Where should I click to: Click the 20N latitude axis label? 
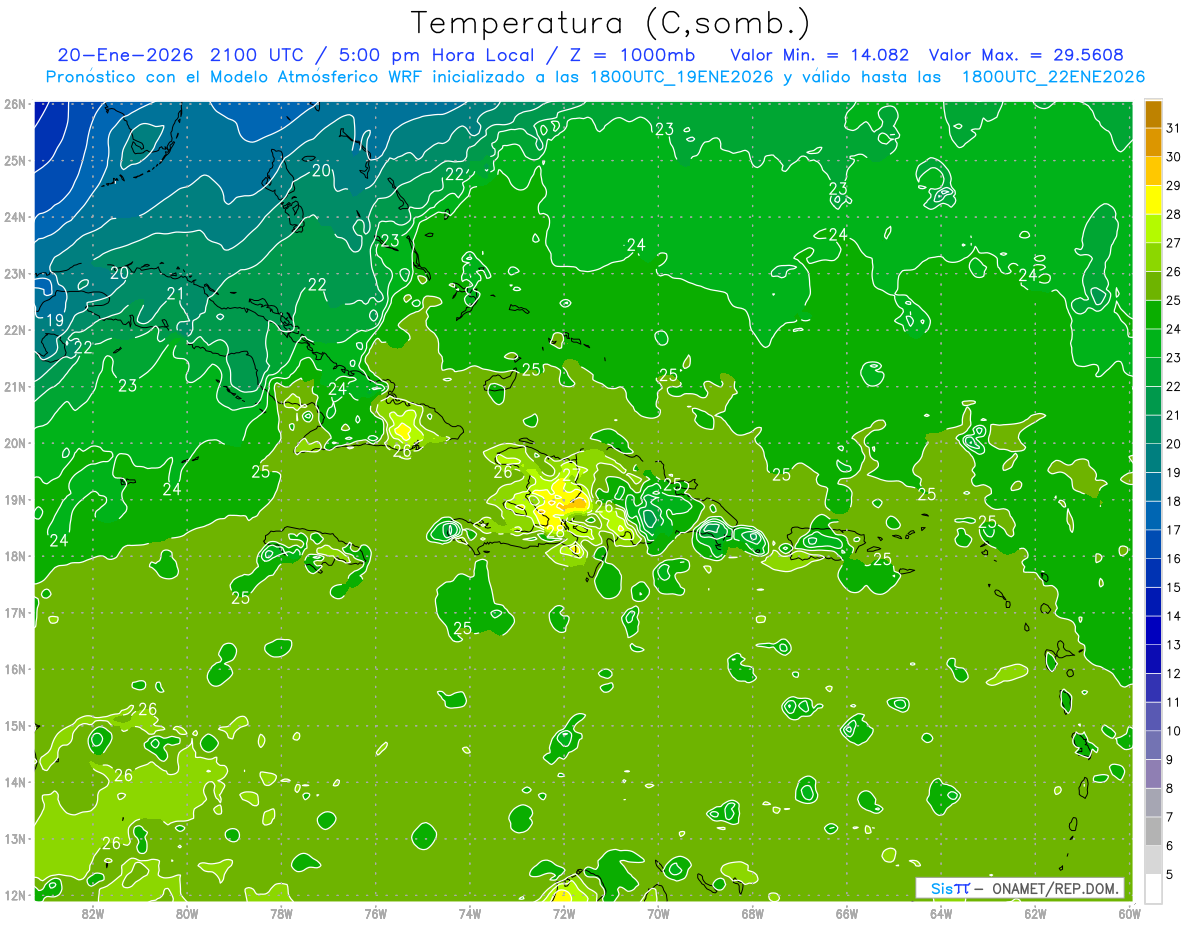15,443
